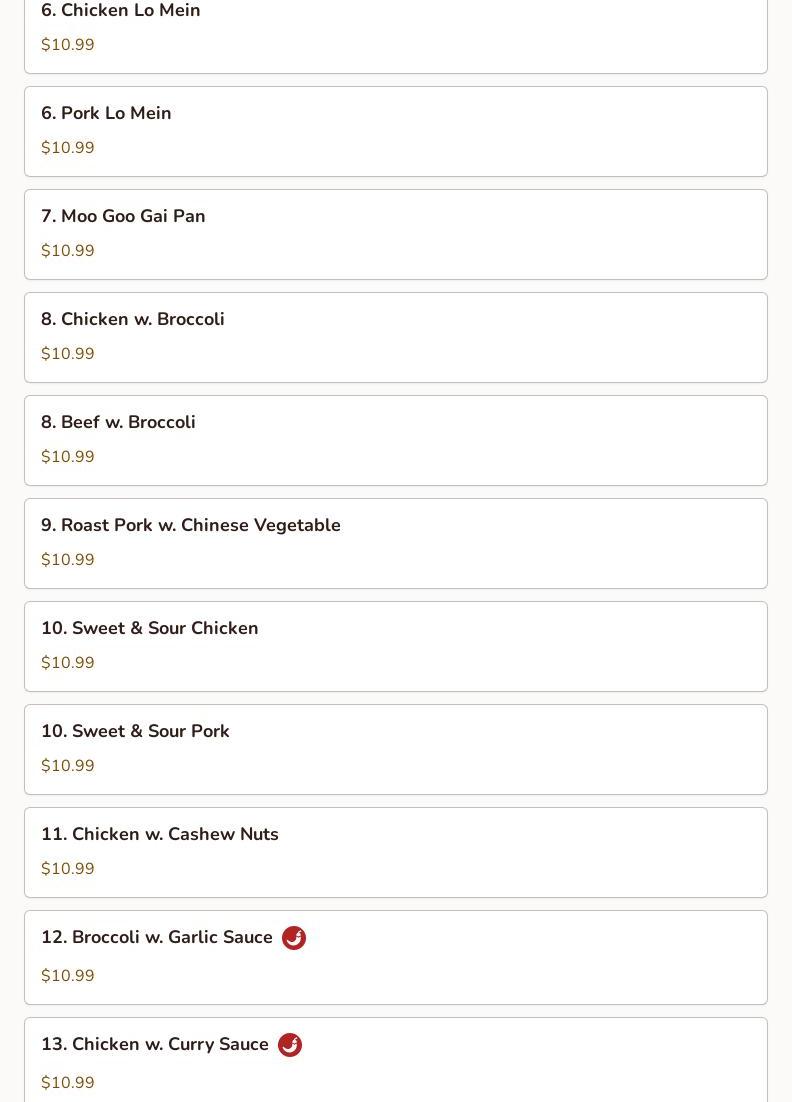Open 13. Chicken w. Curry Sauce title
Viewport: 792px width, 1102px height.
pos(155,1044)
